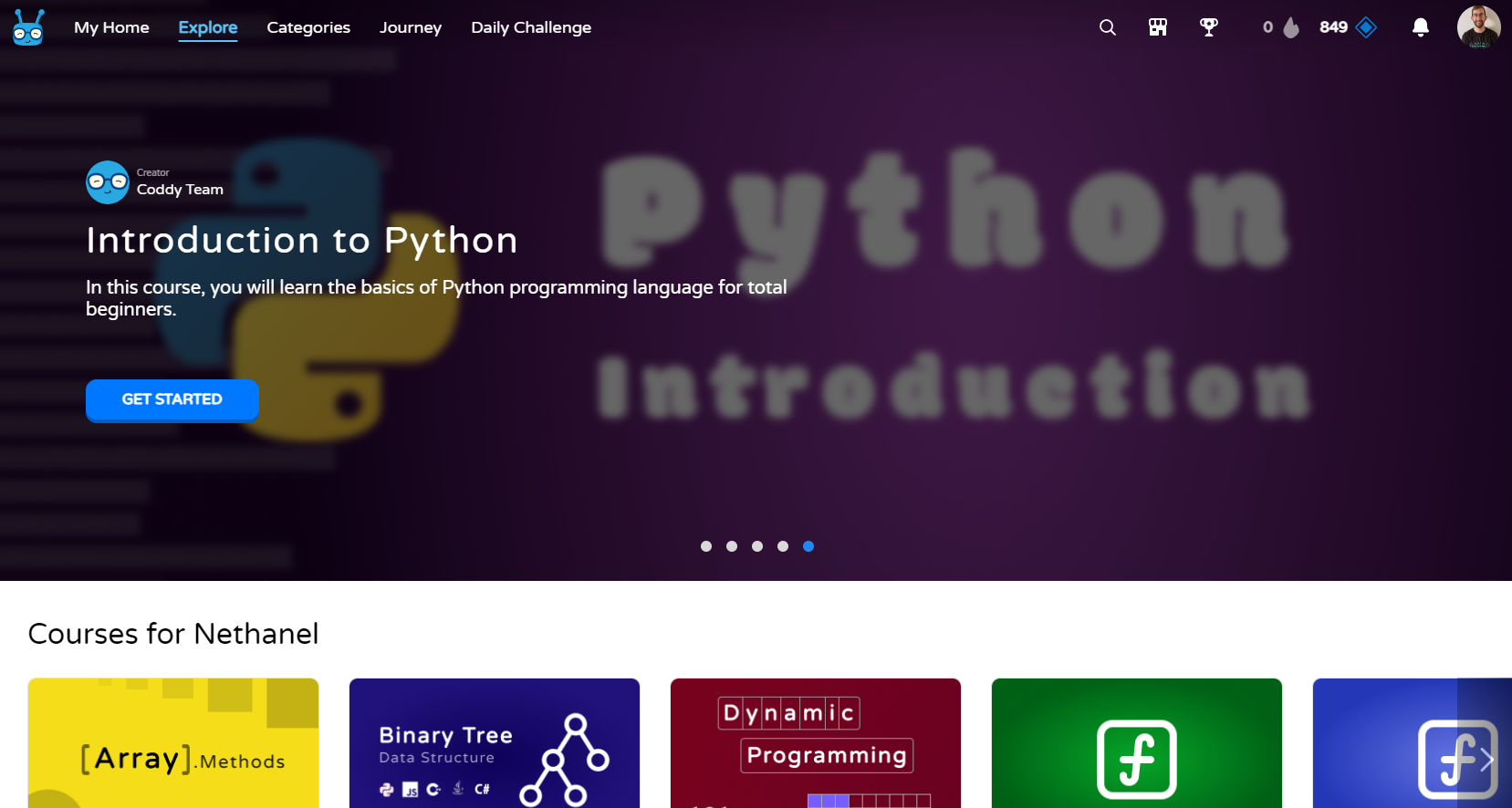Click the Coddy Team creator avatar
Image resolution: width=1512 pixels, height=808 pixels.
(x=108, y=182)
